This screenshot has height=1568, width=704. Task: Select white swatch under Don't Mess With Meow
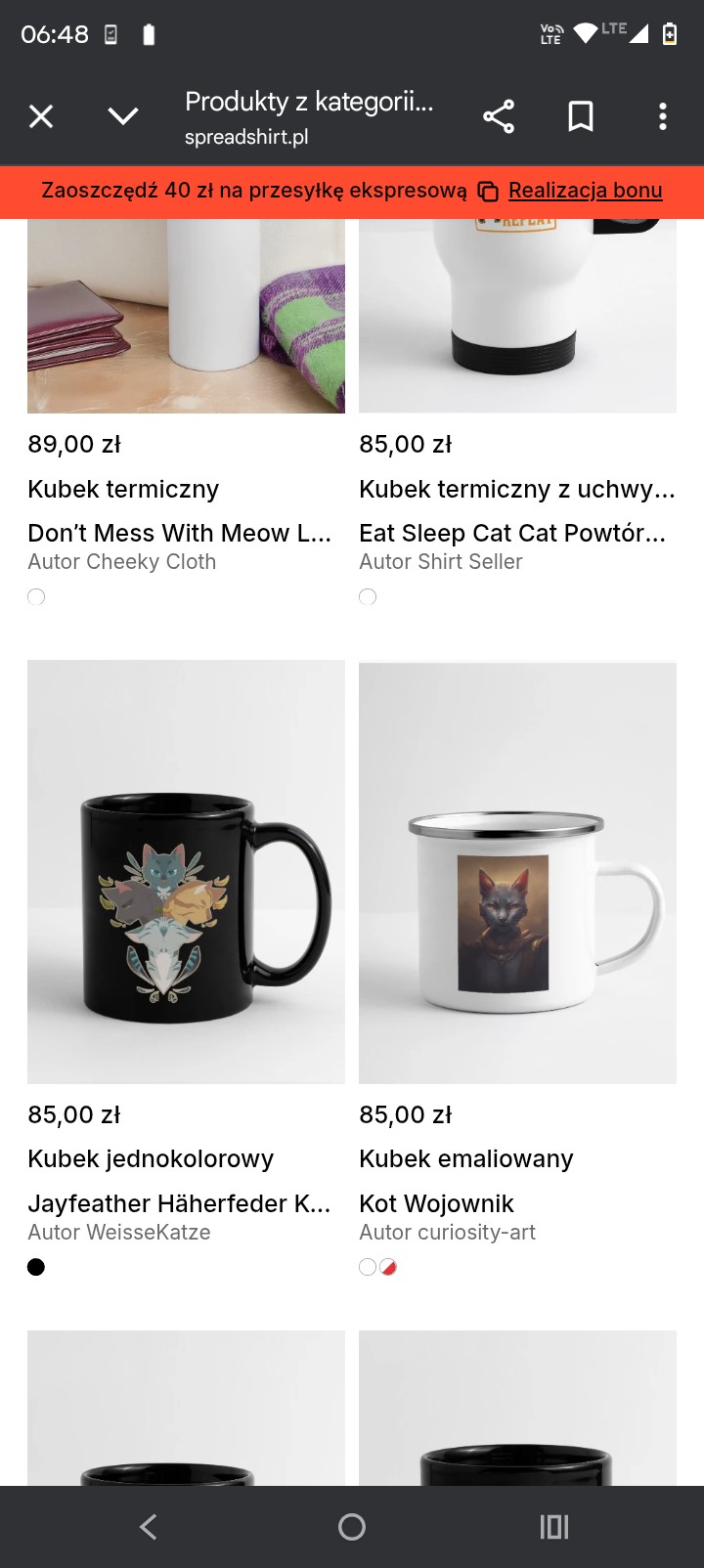click(36, 596)
